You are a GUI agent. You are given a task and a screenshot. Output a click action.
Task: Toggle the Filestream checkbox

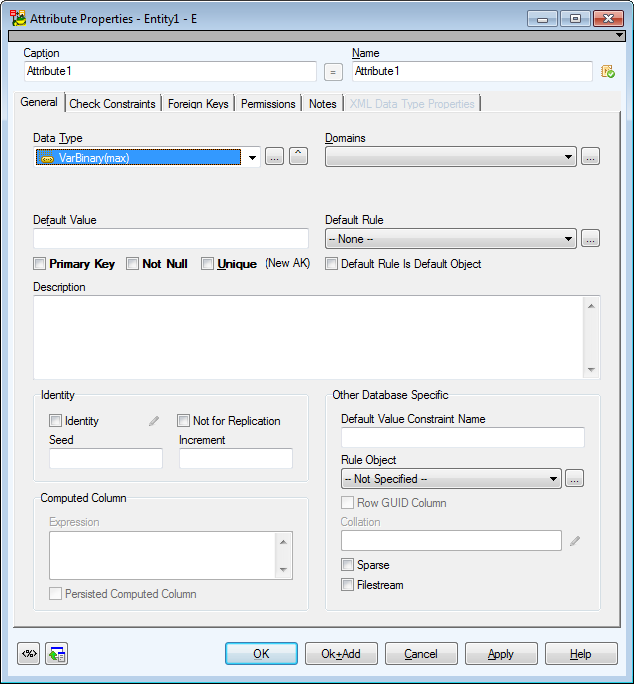(x=347, y=585)
